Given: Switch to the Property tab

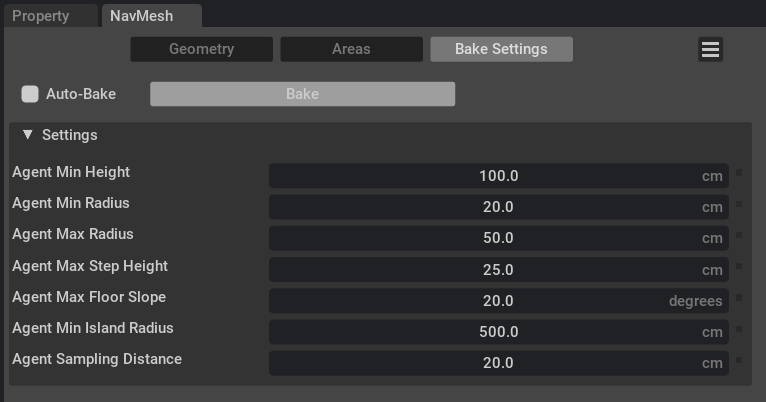Looking at the screenshot, I should [41, 16].
